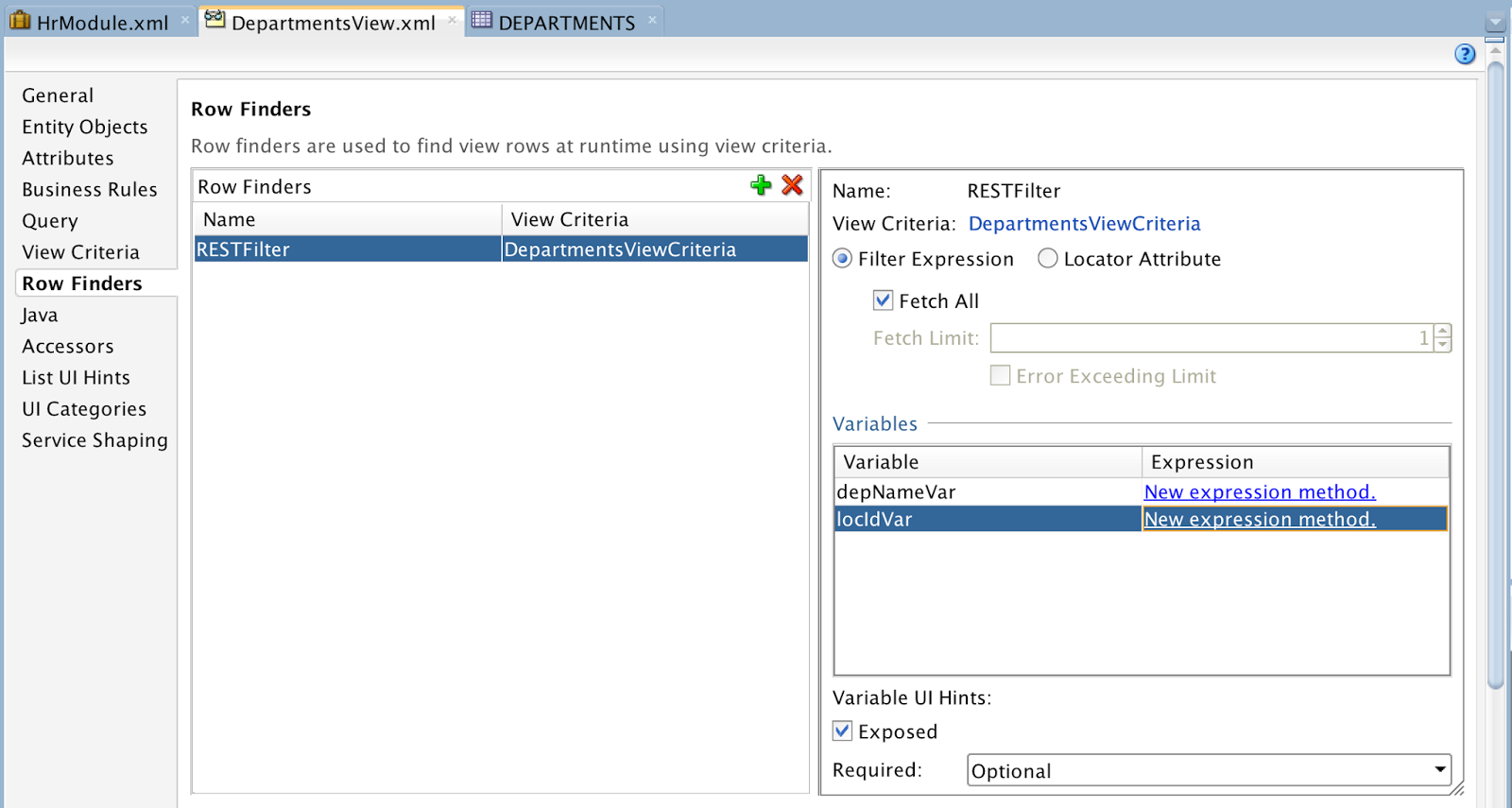The height and width of the screenshot is (808, 1512).
Task: Open the View Criteria section
Action: coord(81,252)
